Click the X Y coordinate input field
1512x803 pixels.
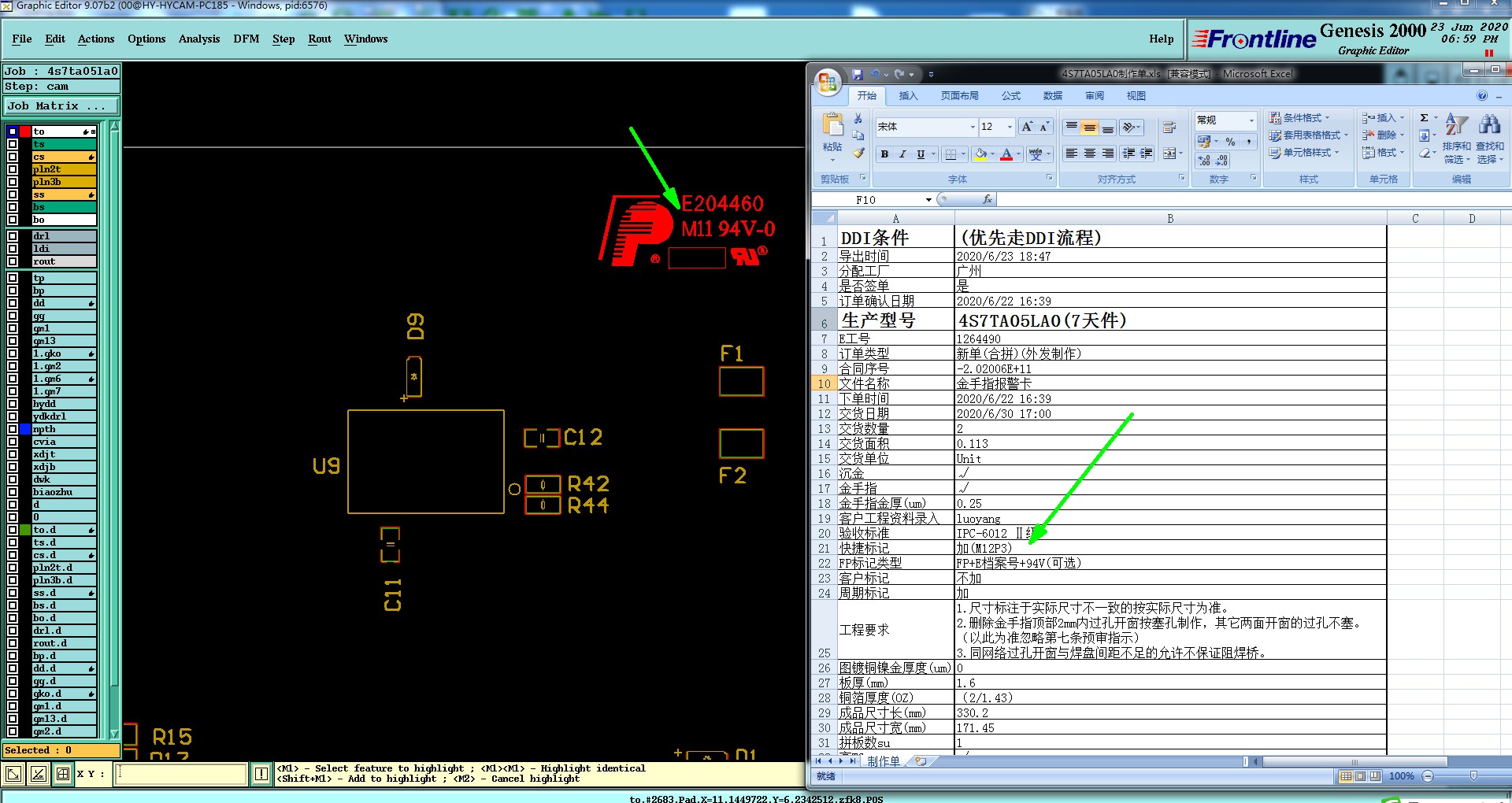click(181, 775)
